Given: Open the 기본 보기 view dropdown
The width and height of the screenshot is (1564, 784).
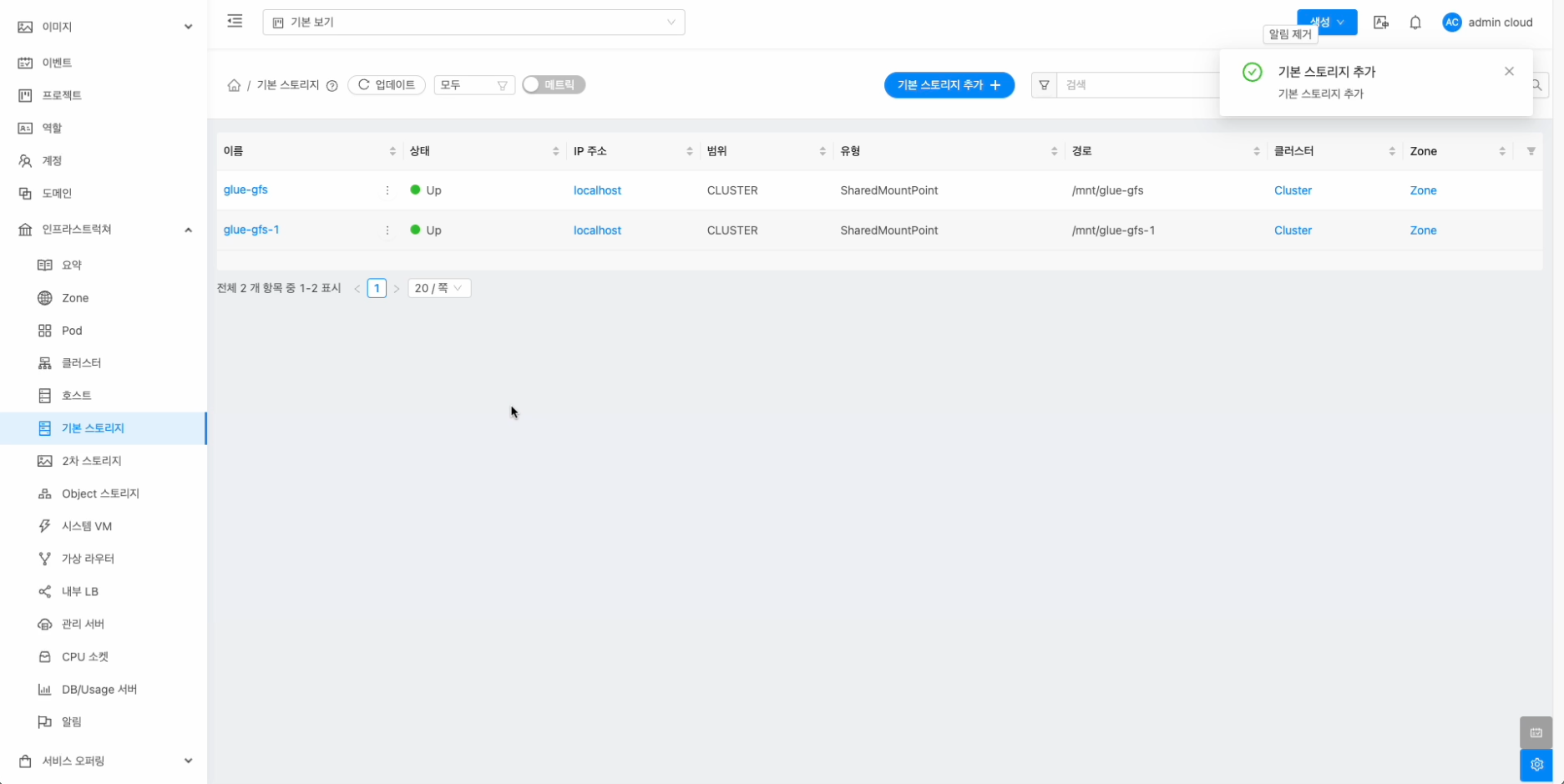Looking at the screenshot, I should click(473, 23).
